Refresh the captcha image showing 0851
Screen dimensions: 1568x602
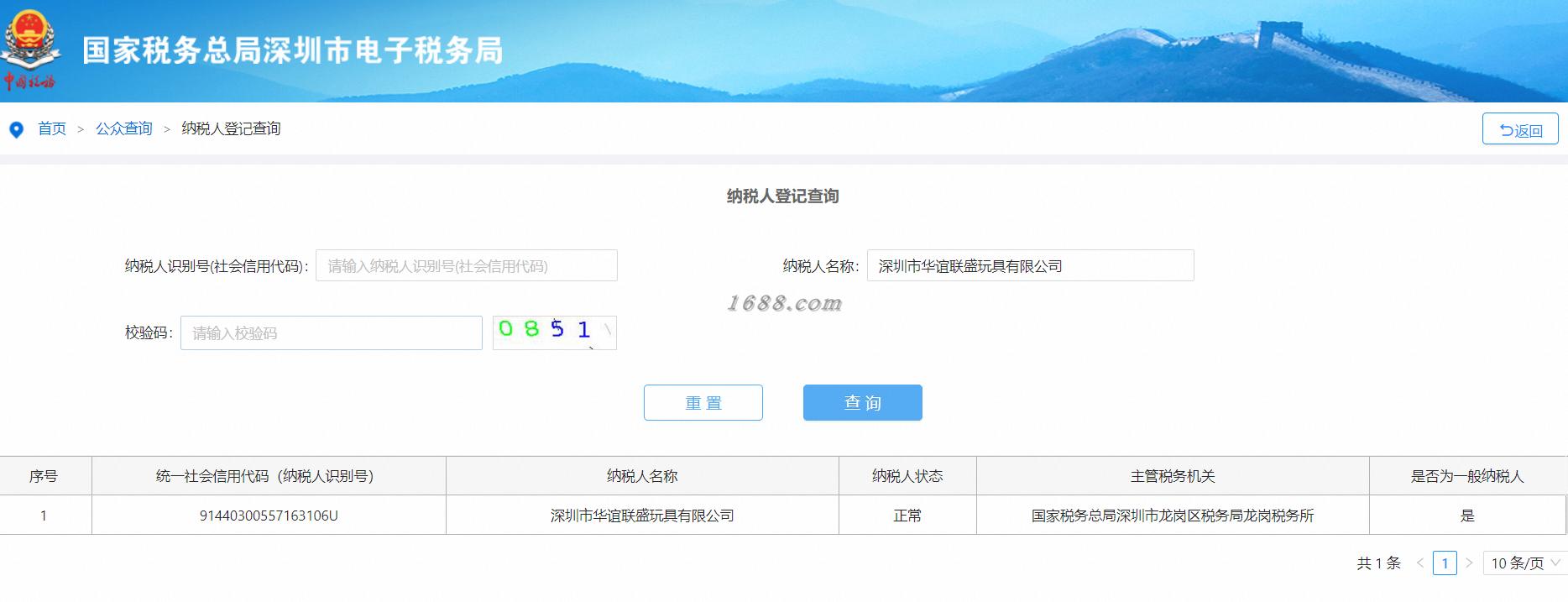point(555,332)
